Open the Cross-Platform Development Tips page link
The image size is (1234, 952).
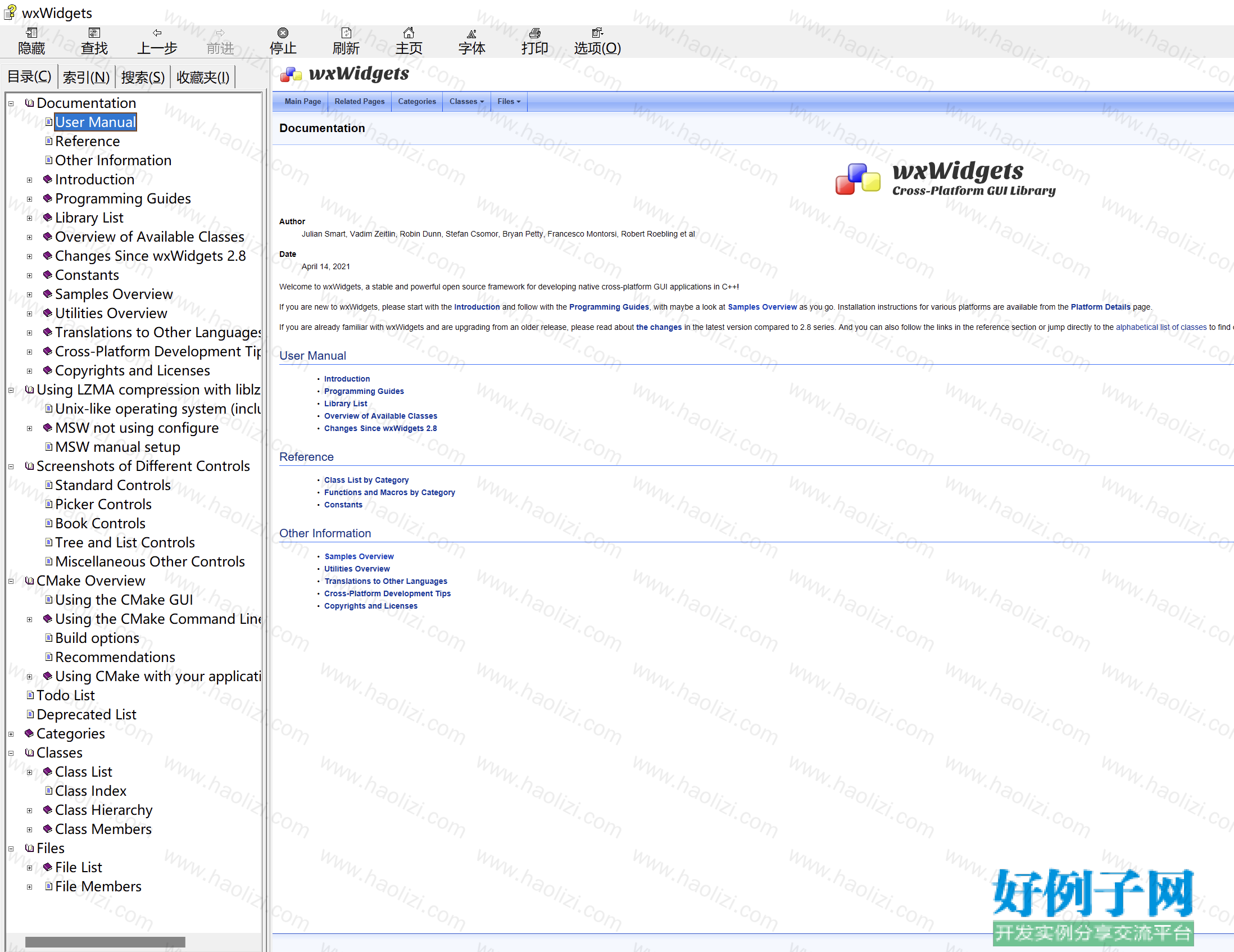[x=387, y=594]
